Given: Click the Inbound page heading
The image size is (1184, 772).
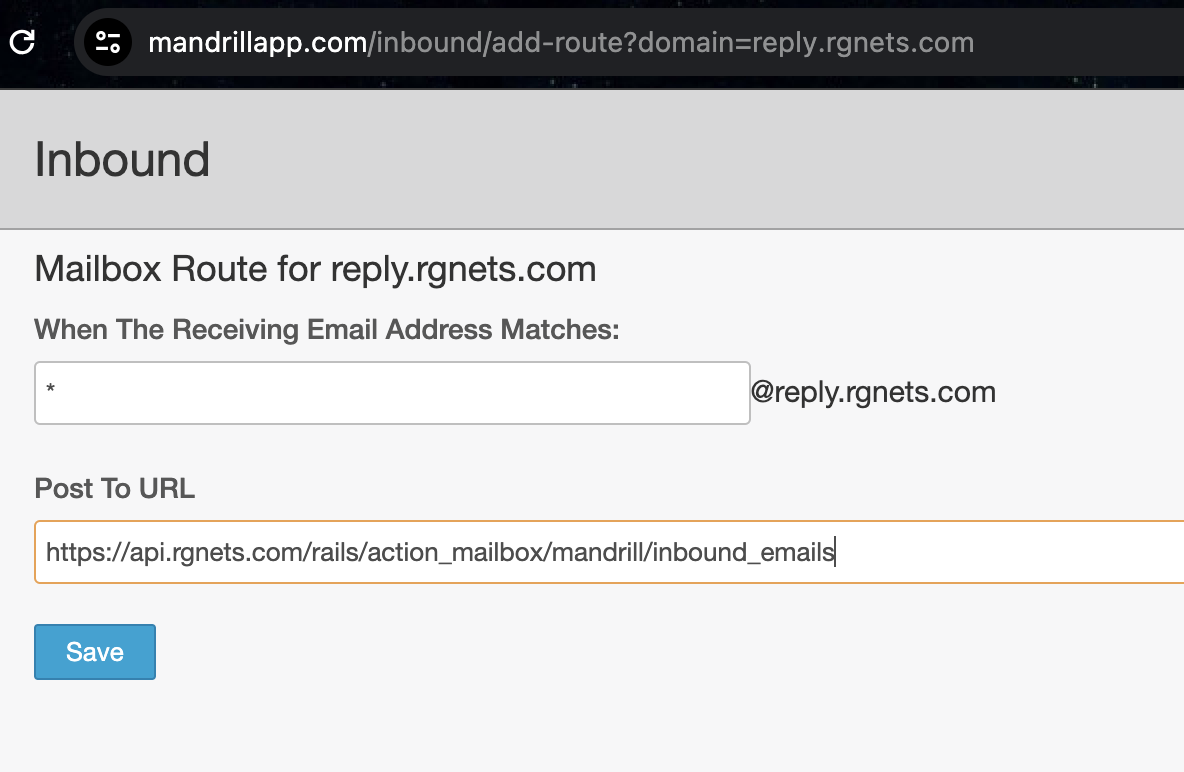Looking at the screenshot, I should coord(122,160).
